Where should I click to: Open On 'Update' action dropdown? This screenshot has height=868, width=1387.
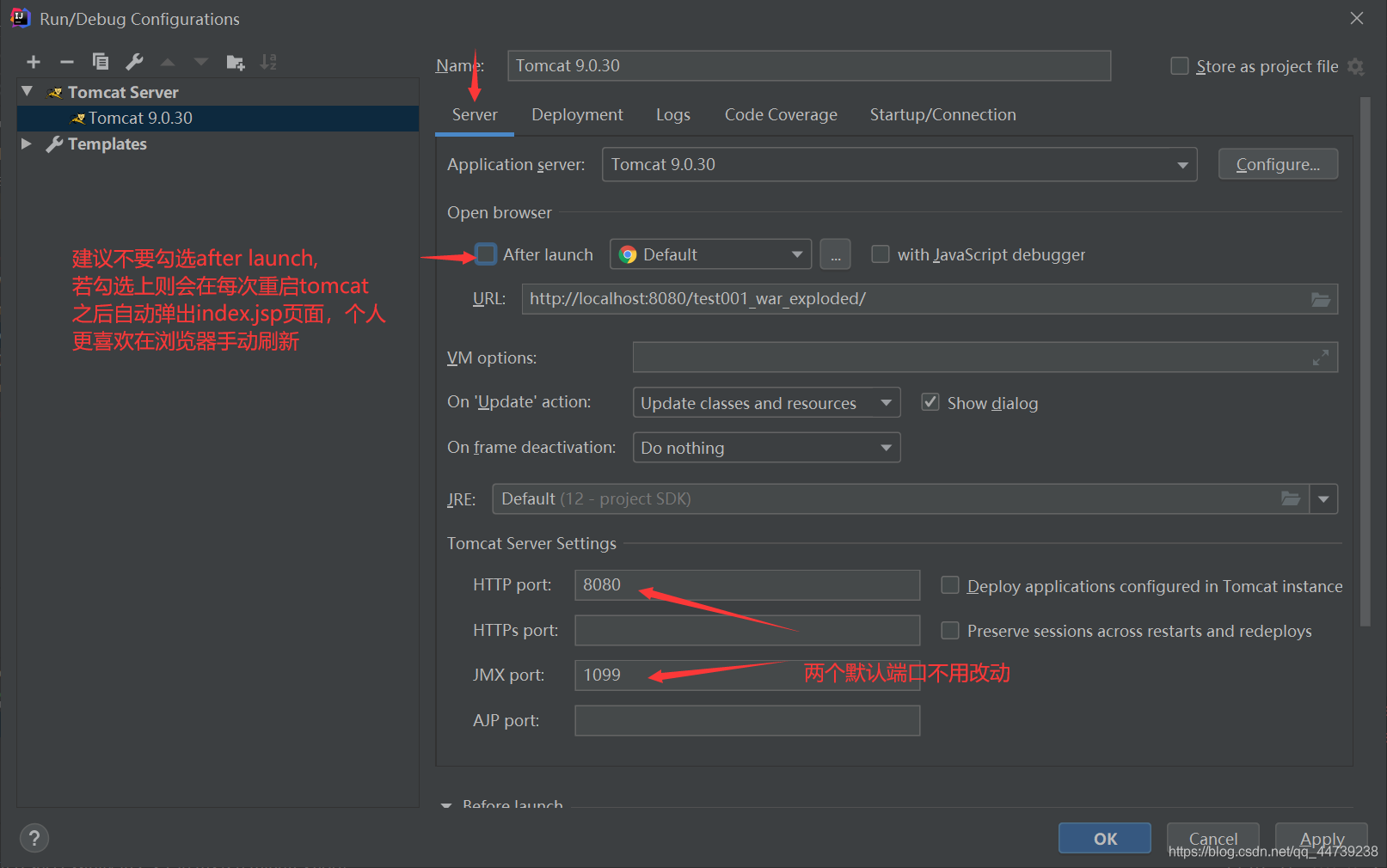pyautogui.click(x=766, y=402)
